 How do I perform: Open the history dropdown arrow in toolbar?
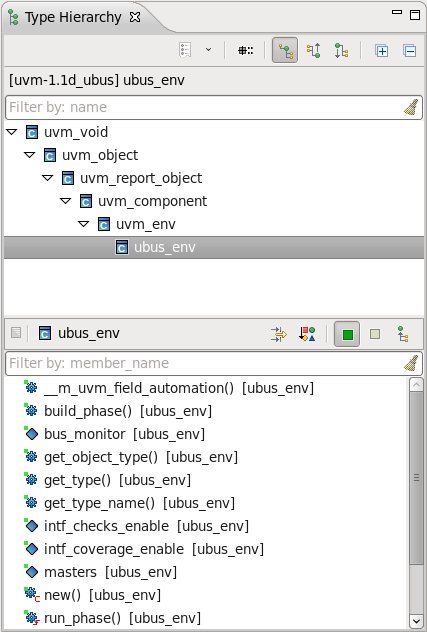208,50
